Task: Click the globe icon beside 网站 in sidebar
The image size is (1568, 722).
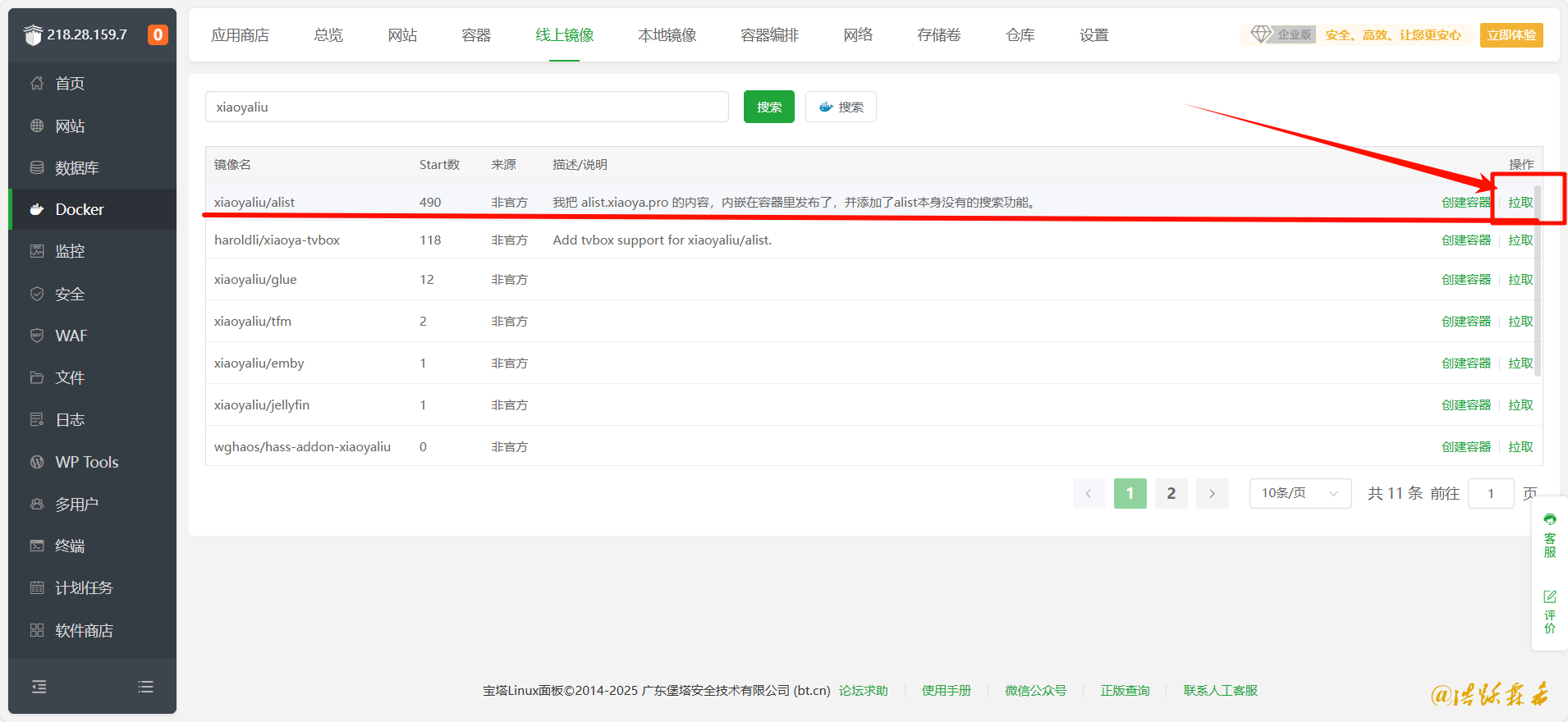Action: point(37,126)
